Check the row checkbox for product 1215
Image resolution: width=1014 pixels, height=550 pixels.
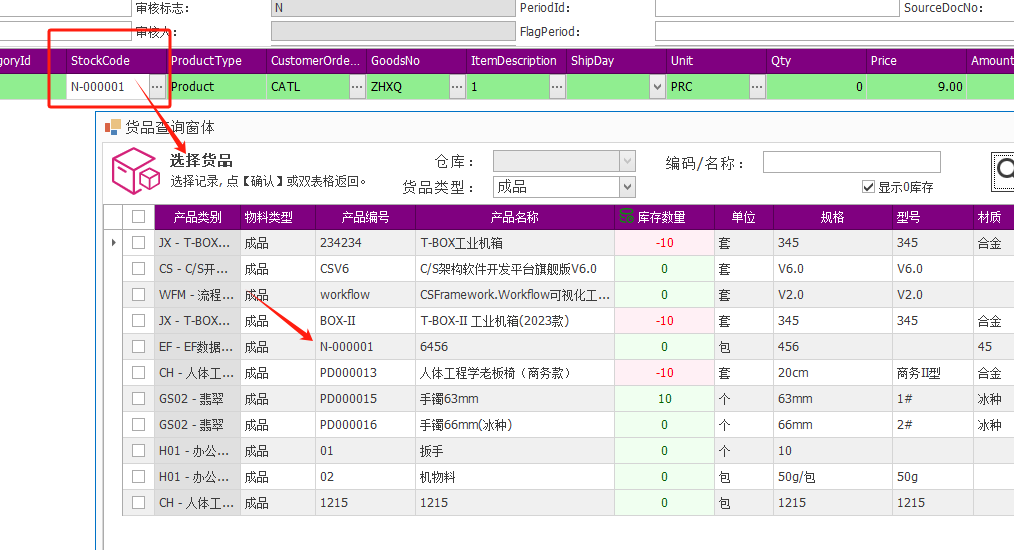[138, 503]
